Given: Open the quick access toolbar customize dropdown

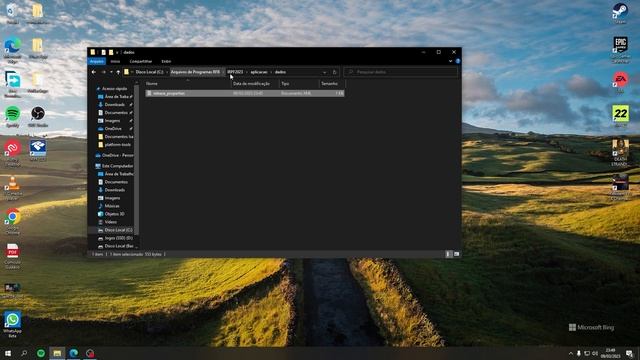Looking at the screenshot, I should [x=118, y=52].
